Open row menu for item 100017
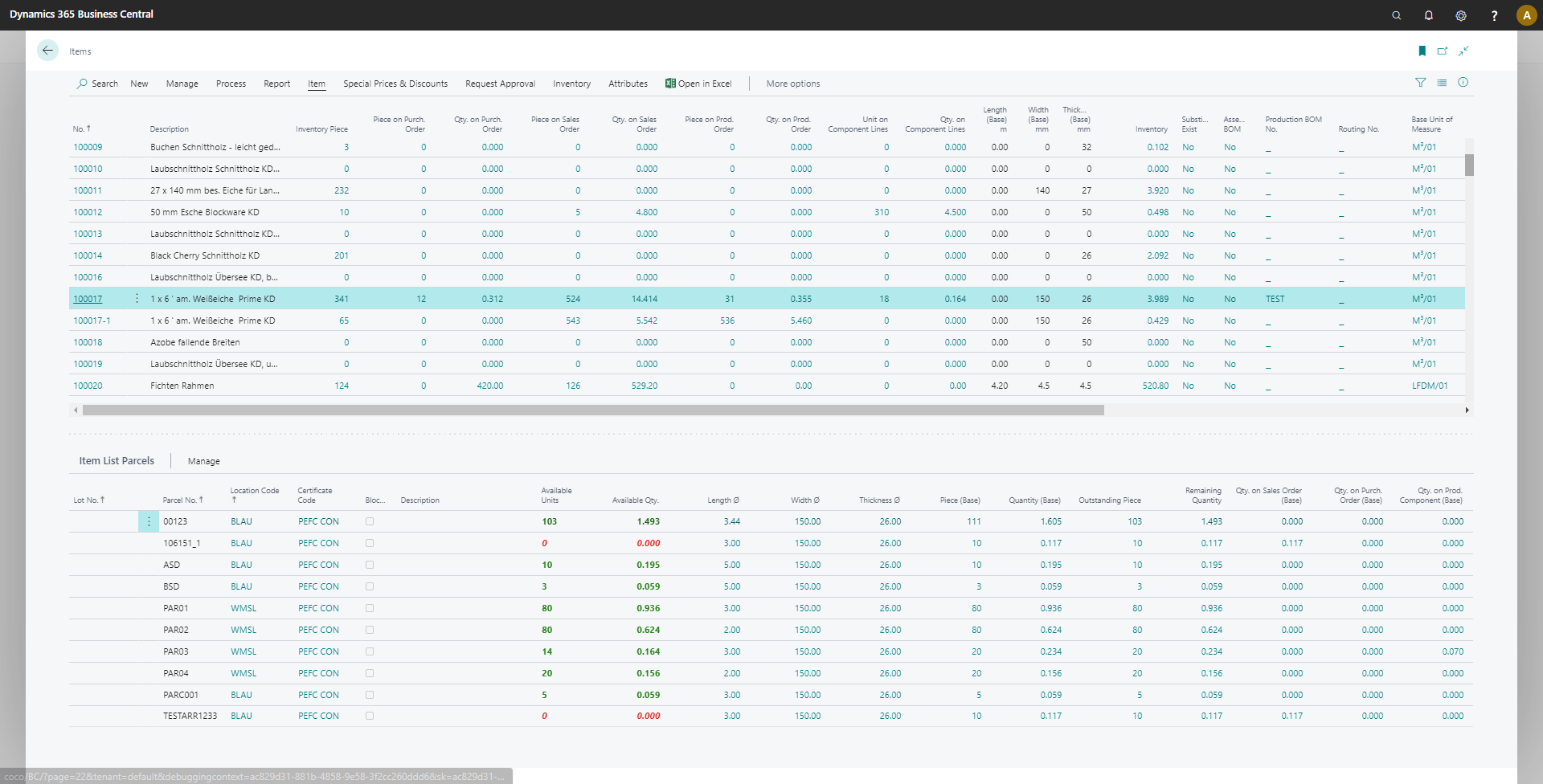This screenshot has width=1543, height=784. 137,299
